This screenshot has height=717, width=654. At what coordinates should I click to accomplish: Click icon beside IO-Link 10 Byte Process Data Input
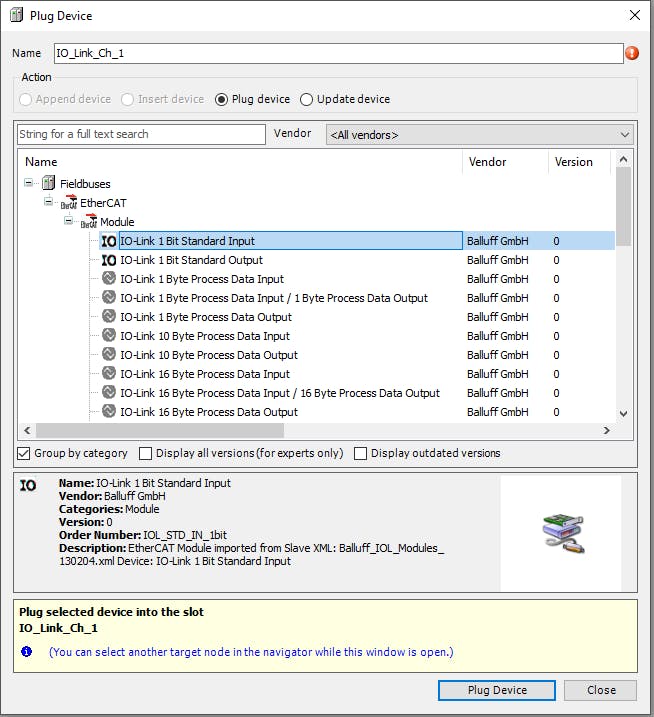pyautogui.click(x=109, y=335)
